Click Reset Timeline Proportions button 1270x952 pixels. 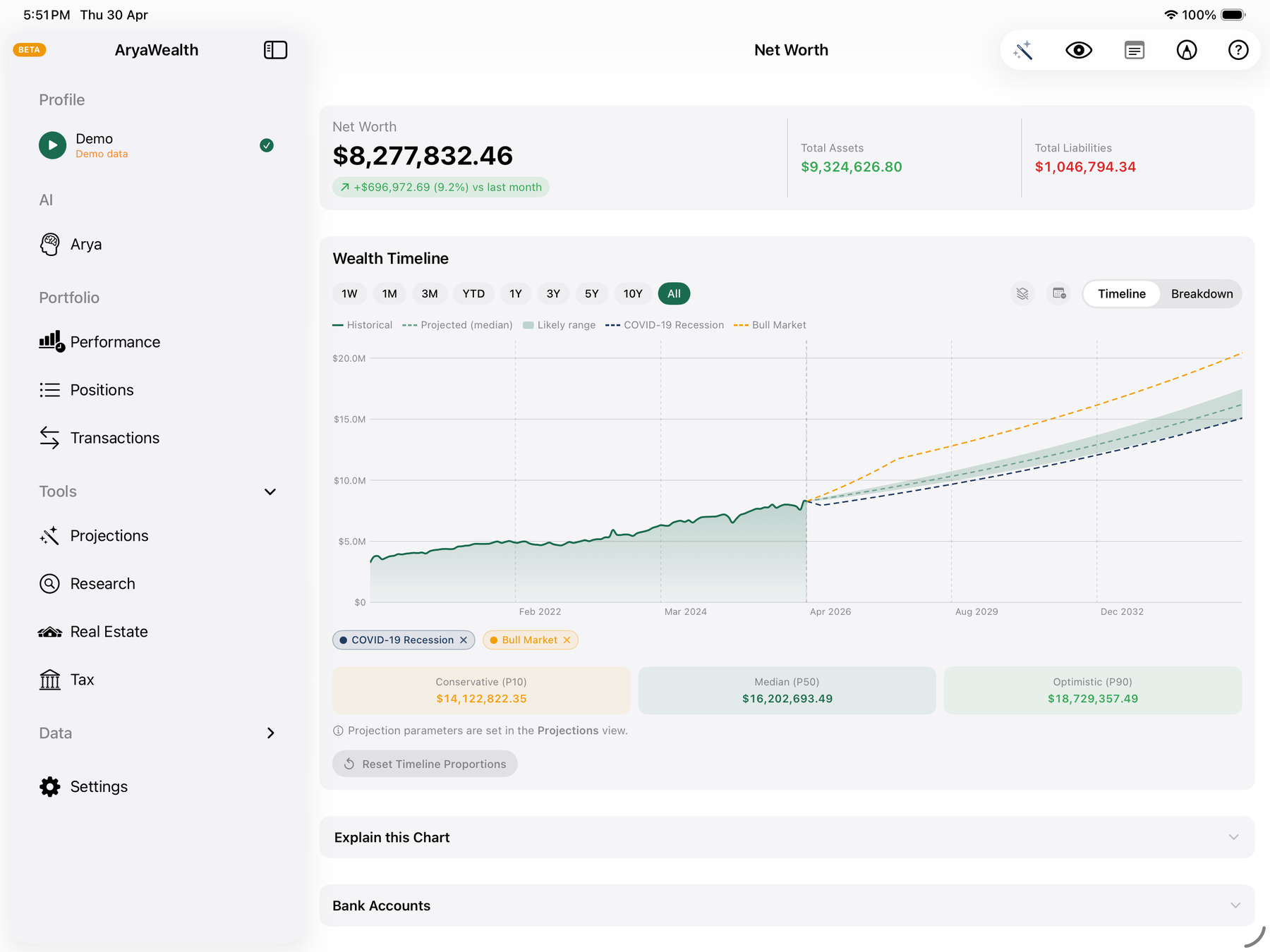click(425, 764)
